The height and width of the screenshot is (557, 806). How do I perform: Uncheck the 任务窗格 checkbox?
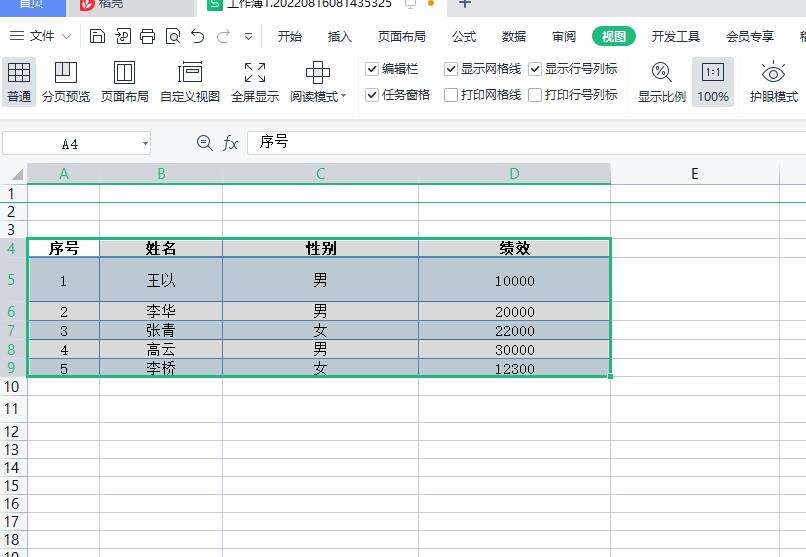point(372,95)
